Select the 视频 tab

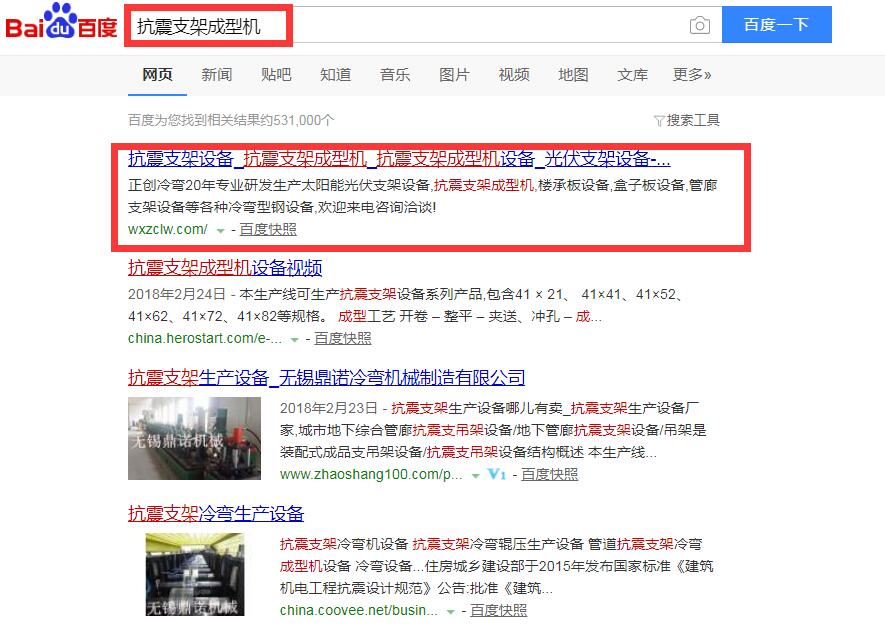514,75
